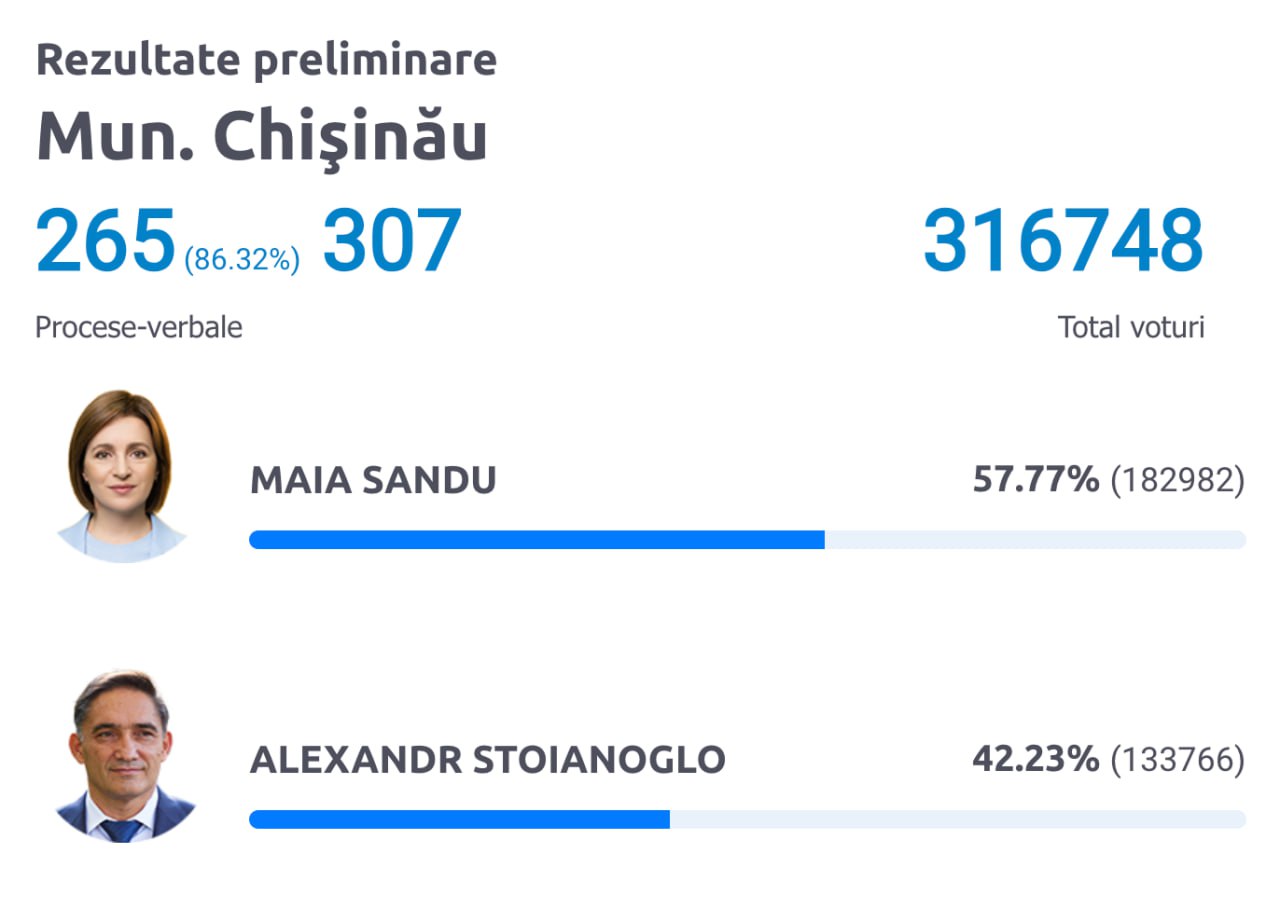The width and height of the screenshot is (1280, 908).
Task: Select the MAIA SANDU candidate name
Action: (373, 481)
